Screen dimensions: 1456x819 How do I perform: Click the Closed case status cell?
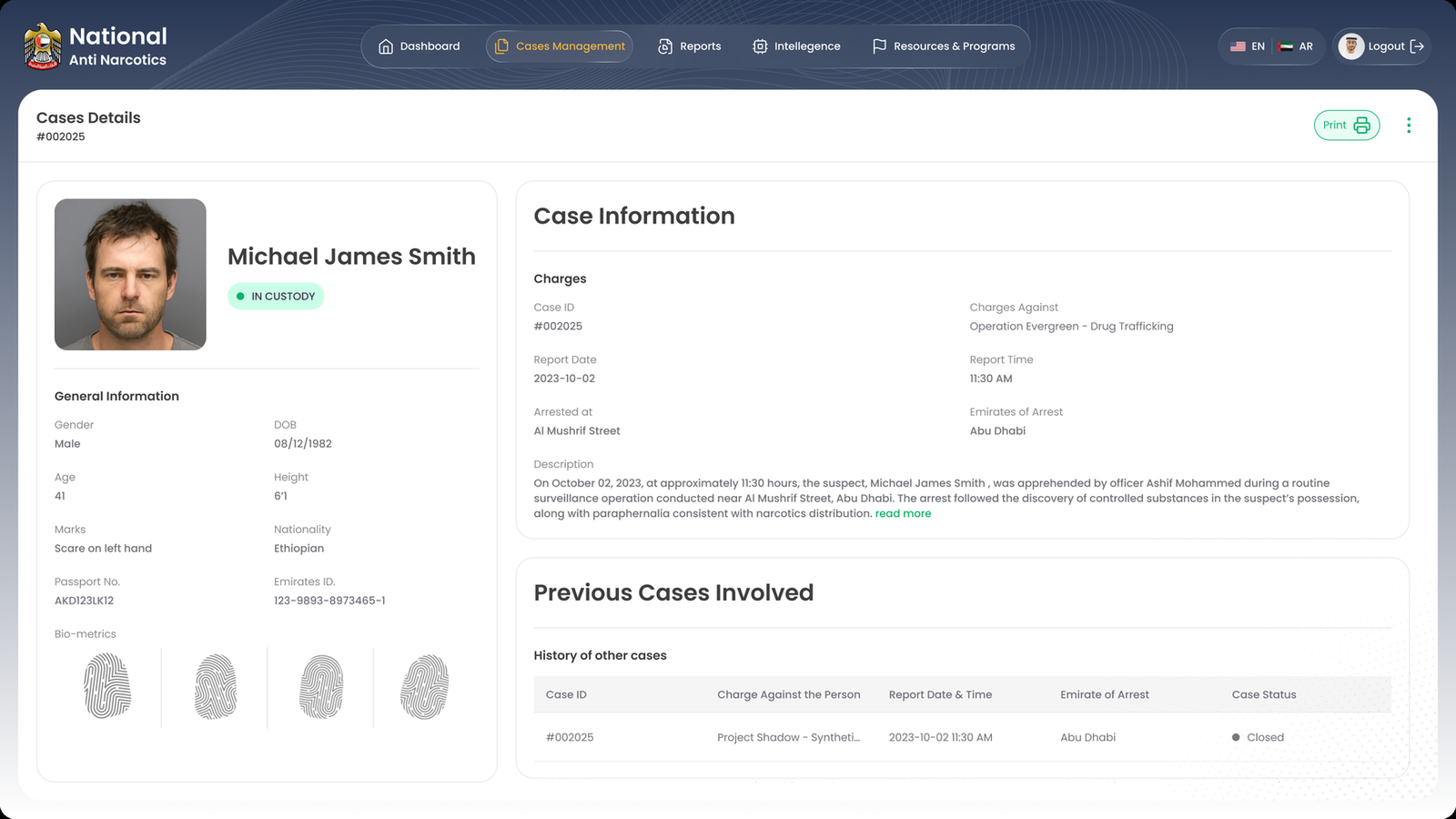[1258, 738]
